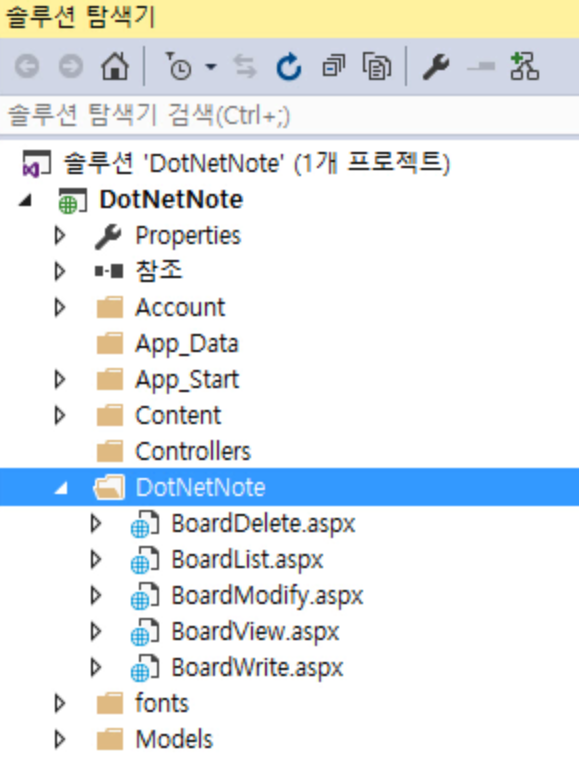Viewport: 579px width, 758px height.
Task: Click the references icon beside 참조
Action: point(109,271)
